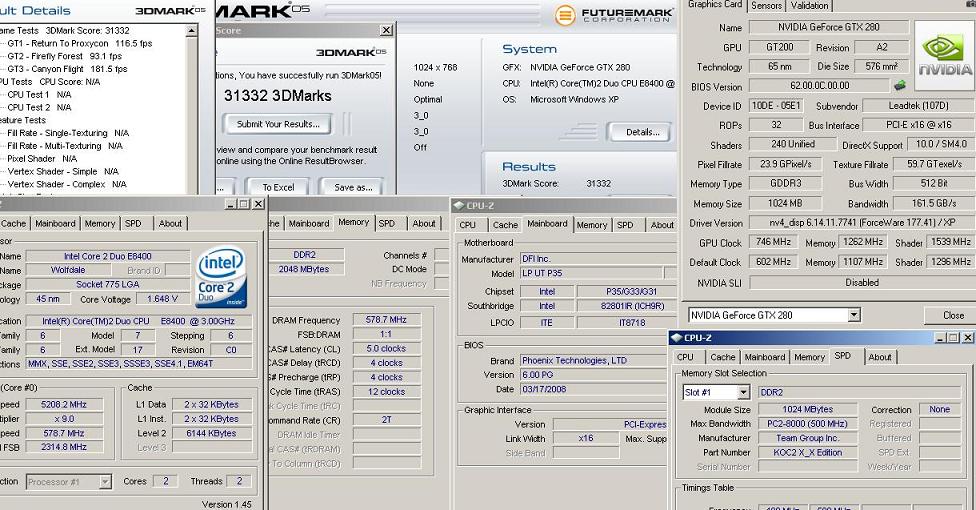Click the BIOS save chip icon in GPU-Z
Image resolution: width=976 pixels, height=510 pixels.
tap(901, 85)
